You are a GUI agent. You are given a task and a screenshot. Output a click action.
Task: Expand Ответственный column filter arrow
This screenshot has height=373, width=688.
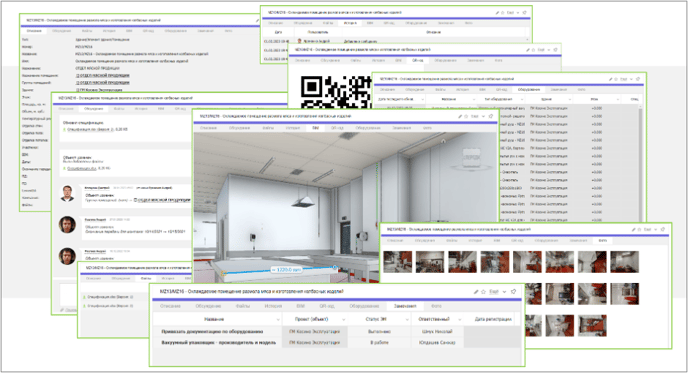[x=459, y=319]
